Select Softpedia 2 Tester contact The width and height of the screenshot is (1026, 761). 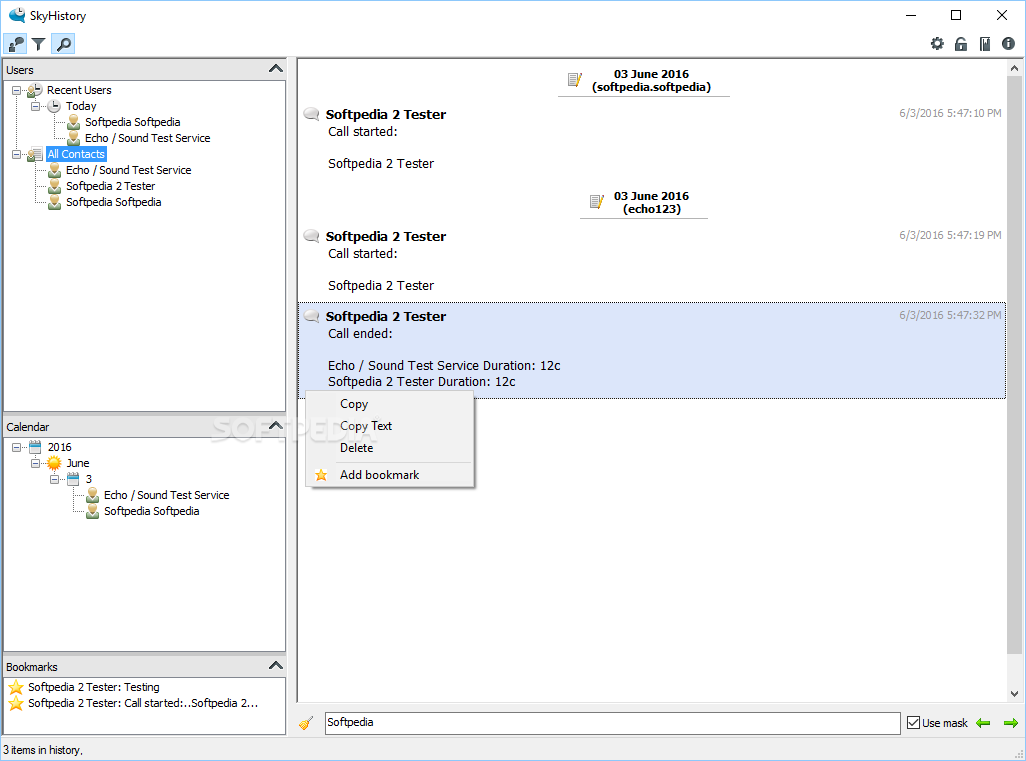[x=111, y=186]
